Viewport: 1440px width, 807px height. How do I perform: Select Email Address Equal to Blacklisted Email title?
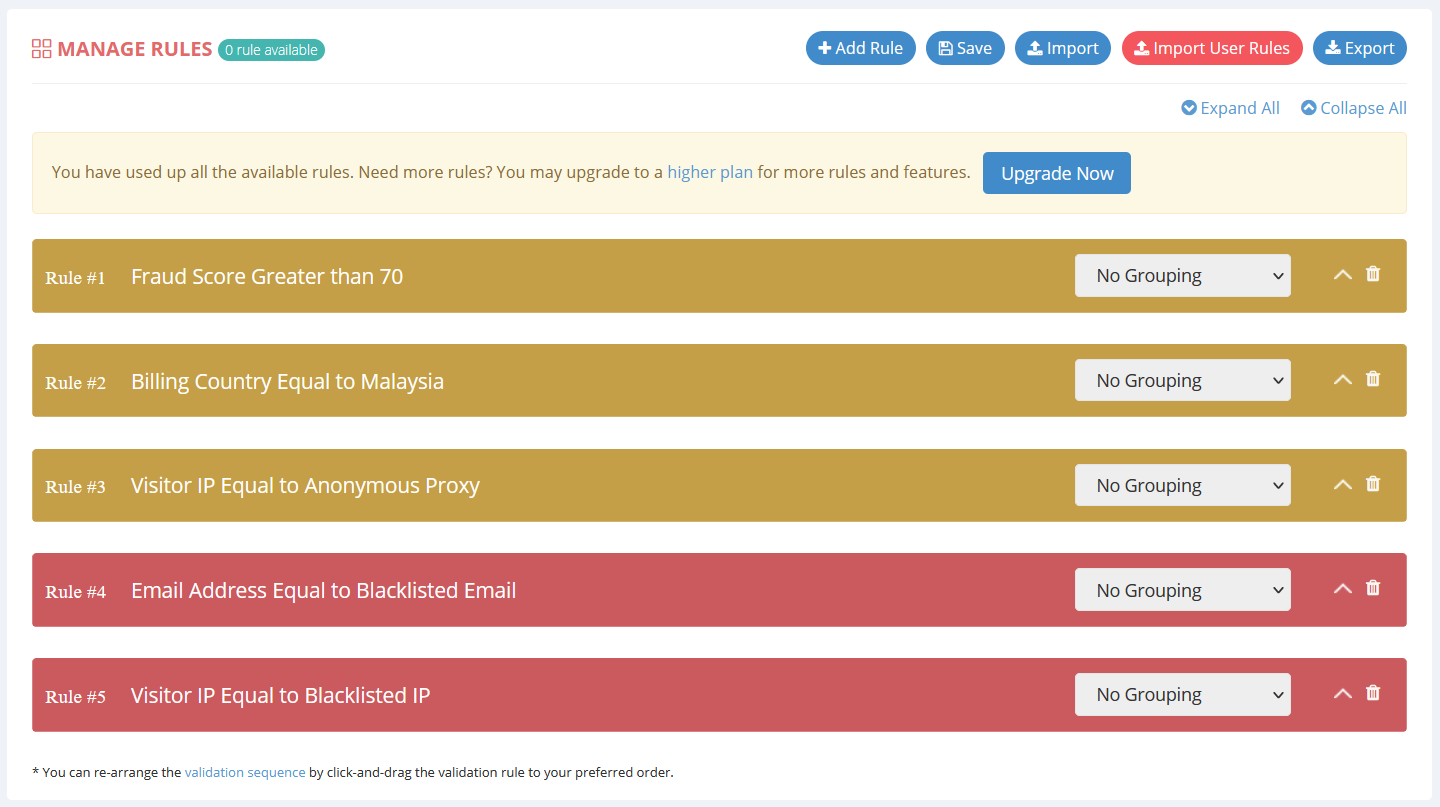(323, 590)
